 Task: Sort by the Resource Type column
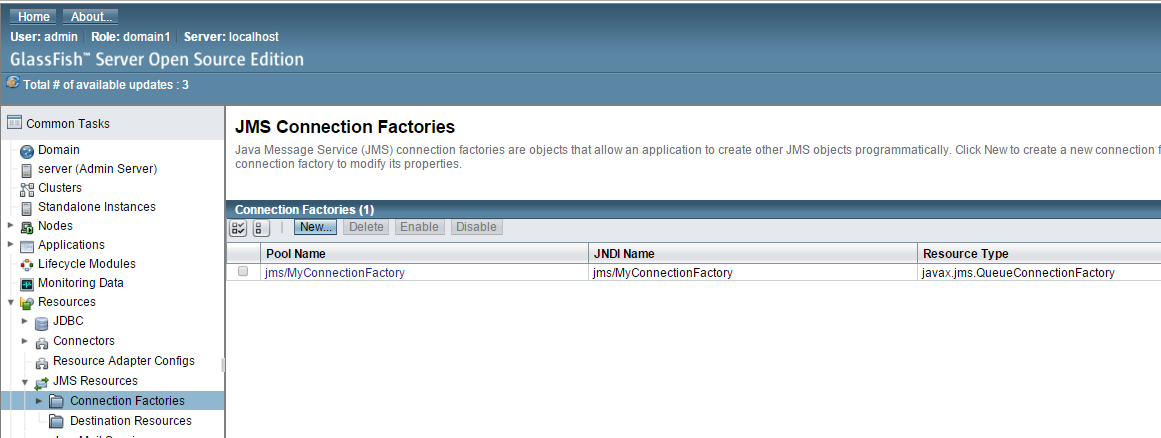click(x=966, y=254)
